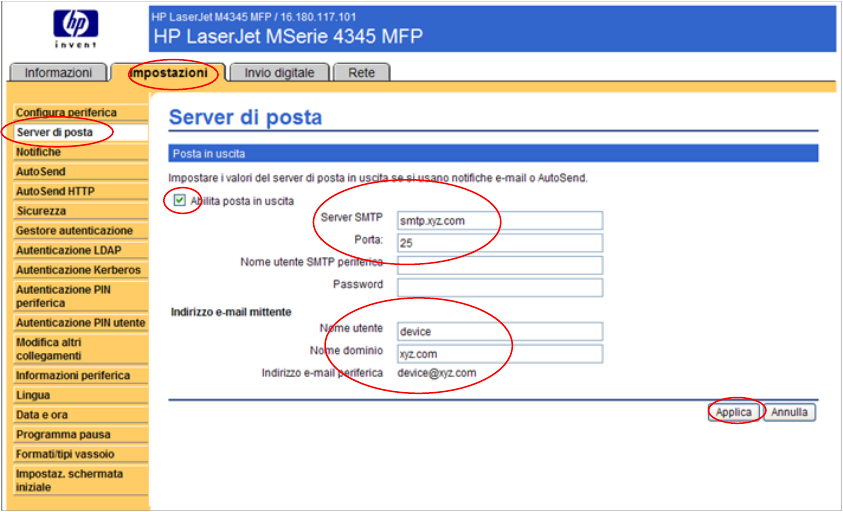843x512 pixels.
Task: Click the HP LaserJet MSerie 4345 MFP title
Action: coord(288,36)
